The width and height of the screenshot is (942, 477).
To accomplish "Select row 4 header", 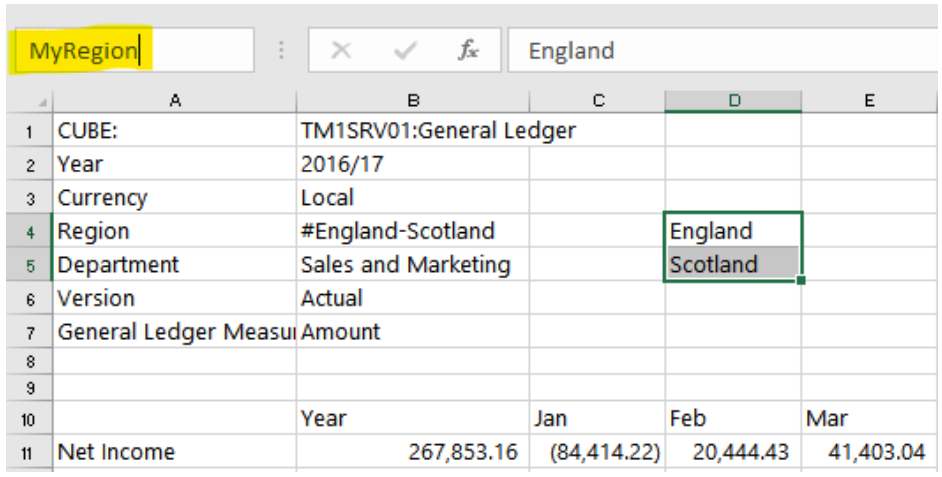I will tap(29, 231).
